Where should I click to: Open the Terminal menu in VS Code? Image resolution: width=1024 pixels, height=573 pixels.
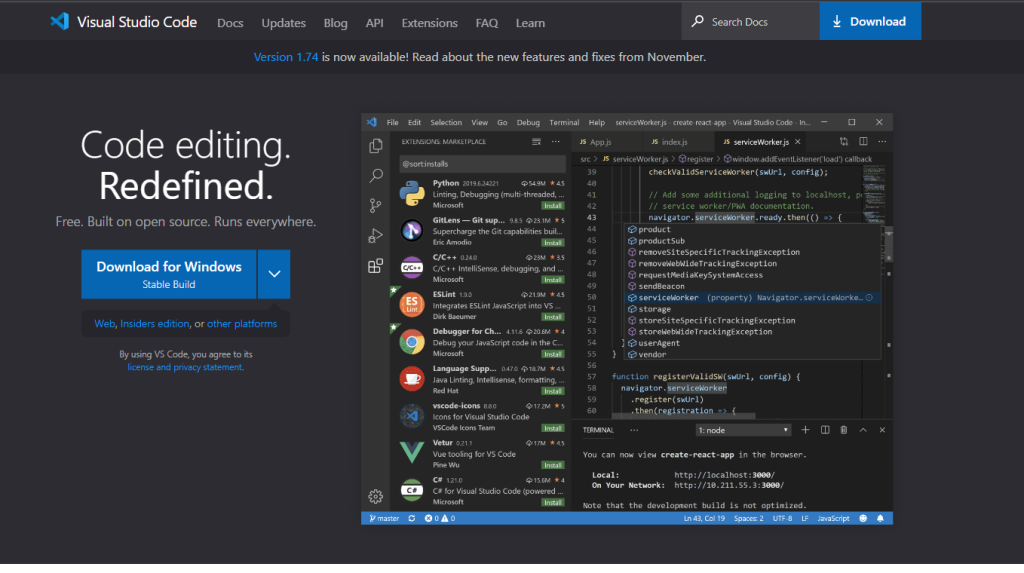564,122
